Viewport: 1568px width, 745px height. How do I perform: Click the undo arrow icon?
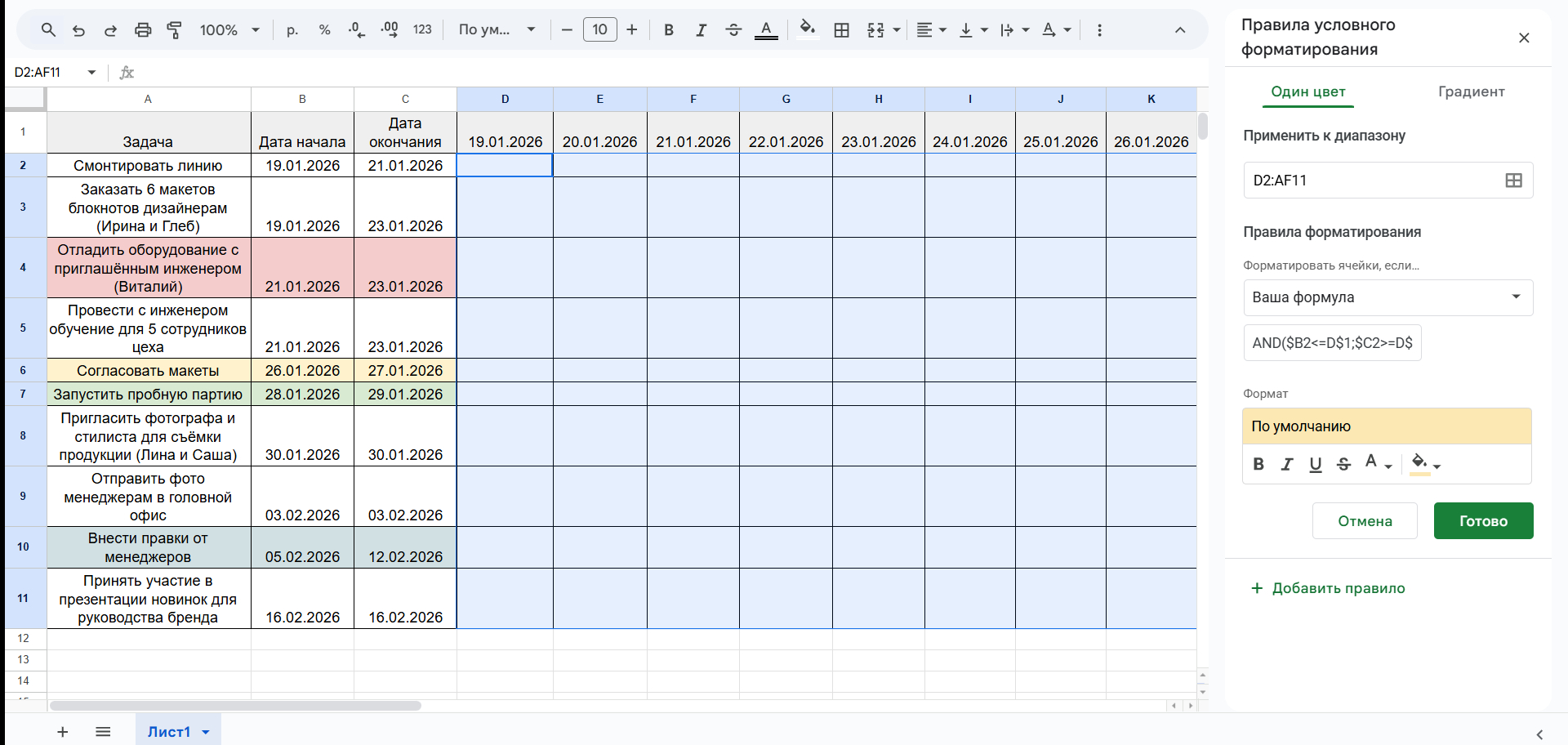point(79,30)
